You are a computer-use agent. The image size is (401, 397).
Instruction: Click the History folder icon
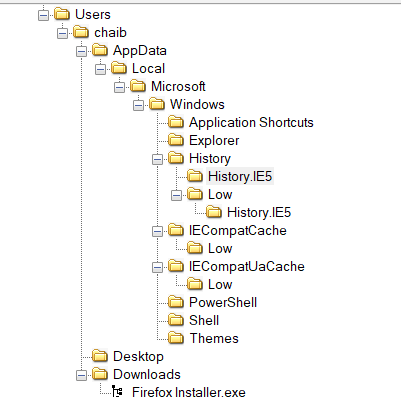176,158
